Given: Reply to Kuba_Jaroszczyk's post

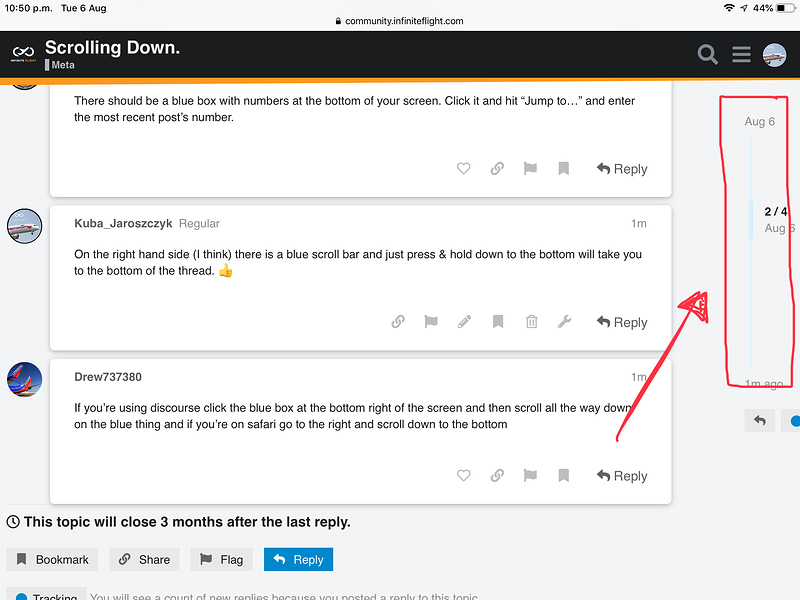Looking at the screenshot, I should 622,322.
